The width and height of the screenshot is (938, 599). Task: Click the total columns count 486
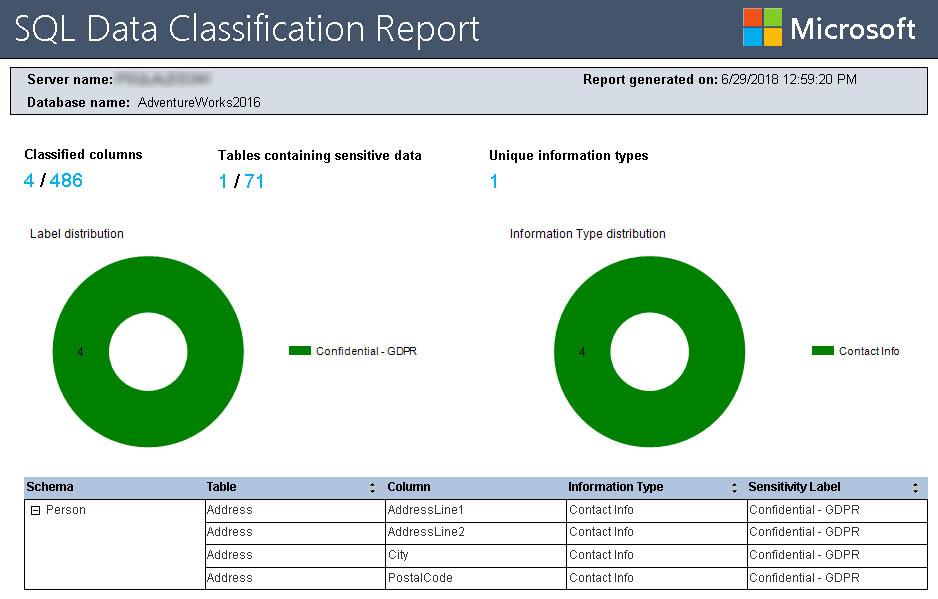coord(66,180)
